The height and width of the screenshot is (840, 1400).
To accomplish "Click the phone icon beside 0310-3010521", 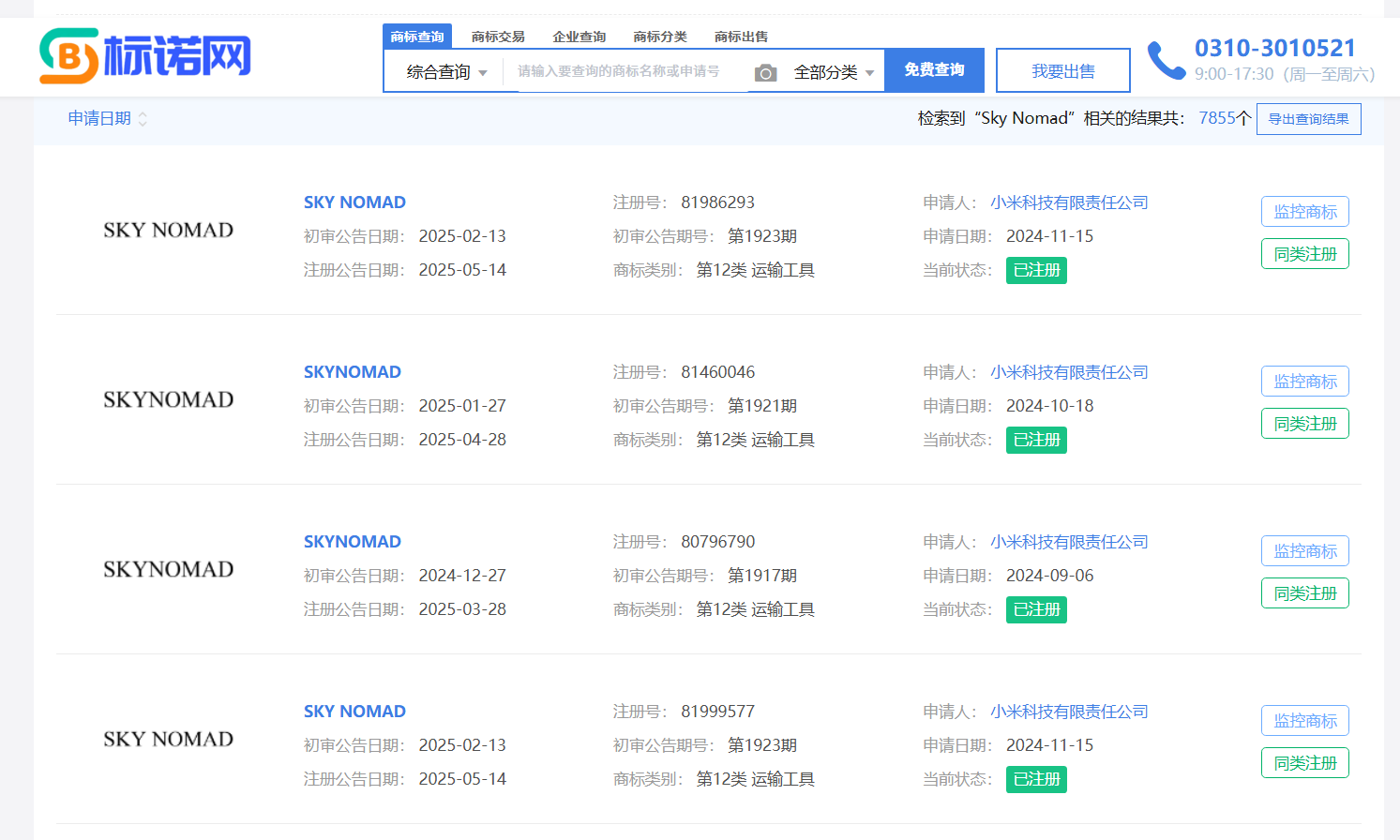I will [1167, 61].
